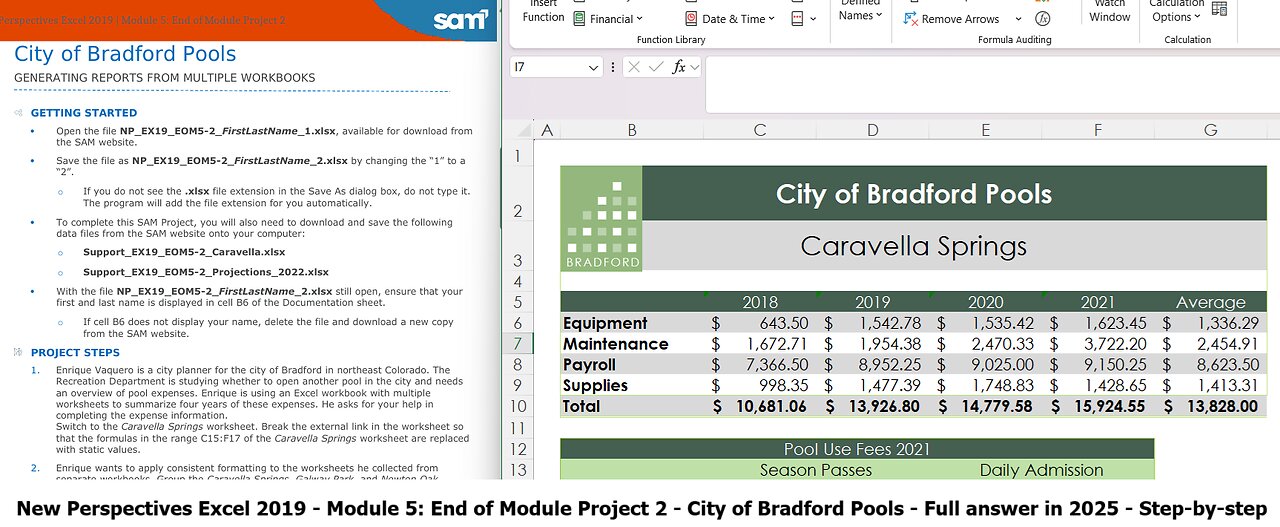Select cell with value 1,954.38
This screenshot has height=527, width=1280.
coord(873,344)
